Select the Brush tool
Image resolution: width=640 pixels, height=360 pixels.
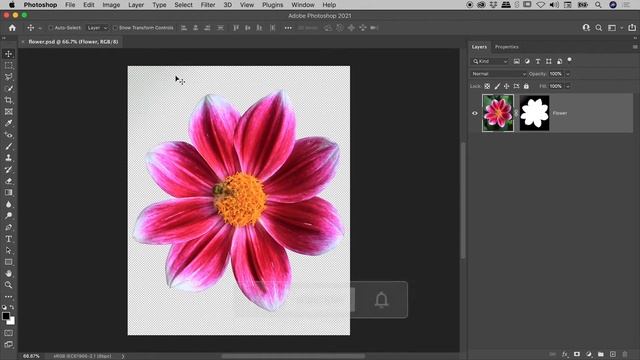[9, 146]
